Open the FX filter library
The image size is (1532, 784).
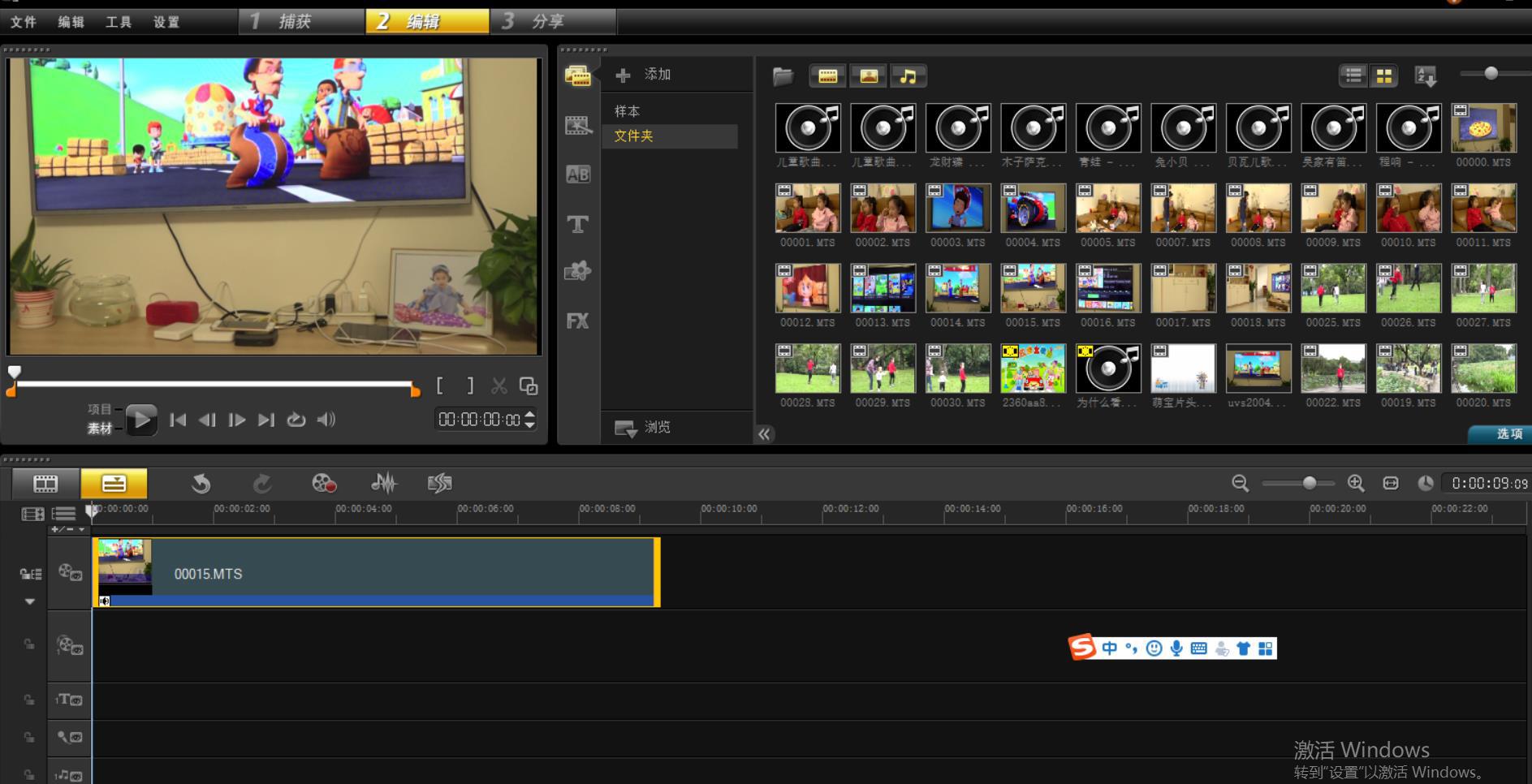577,321
